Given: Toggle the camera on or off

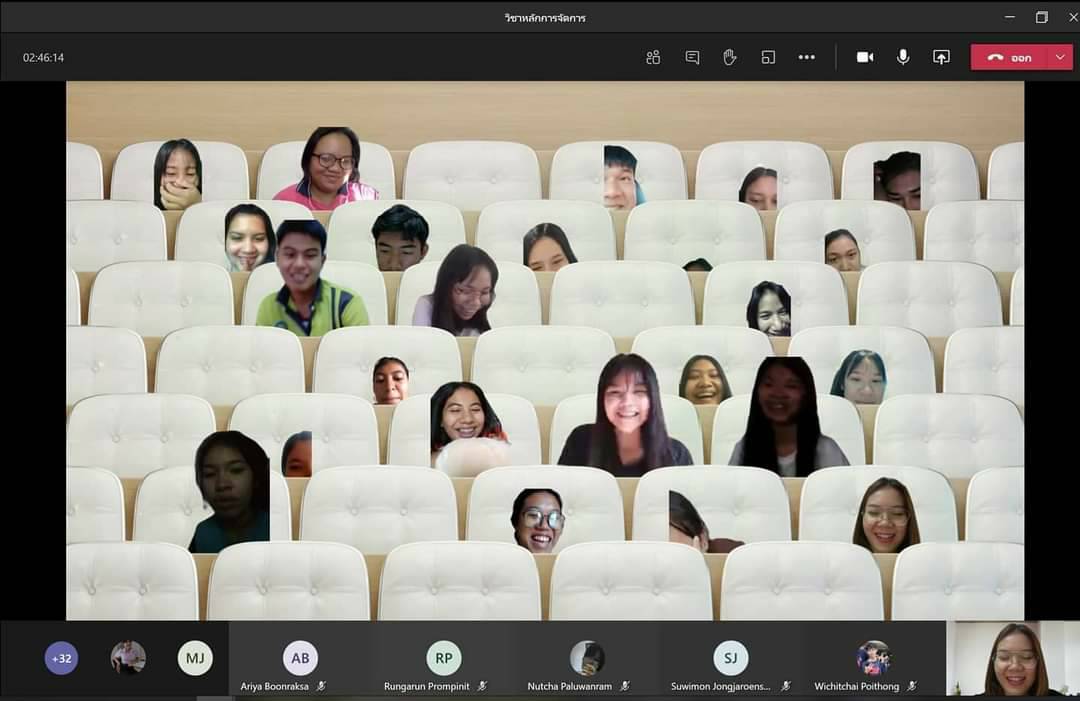Looking at the screenshot, I should point(865,58).
